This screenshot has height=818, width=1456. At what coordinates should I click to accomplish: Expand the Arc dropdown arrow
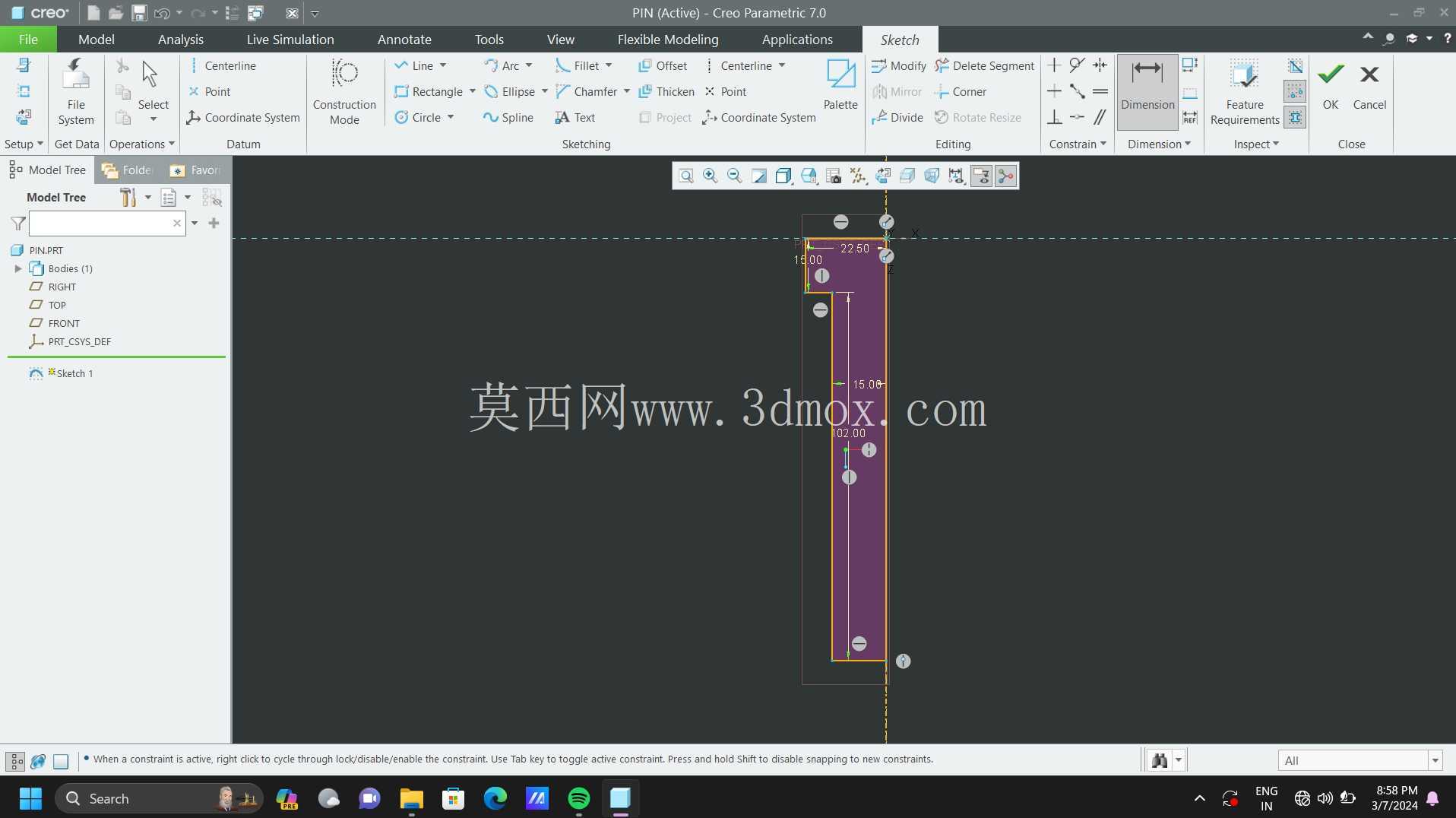click(x=529, y=66)
